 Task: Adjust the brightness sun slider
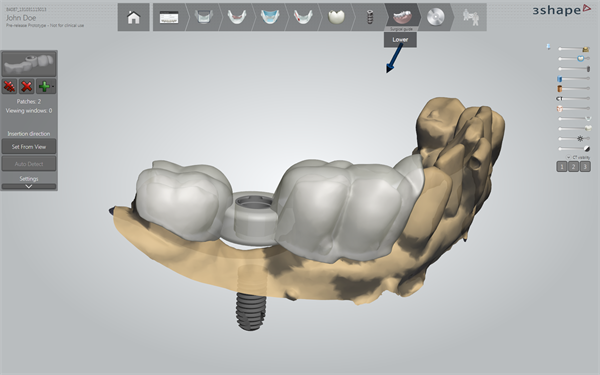pos(574,139)
